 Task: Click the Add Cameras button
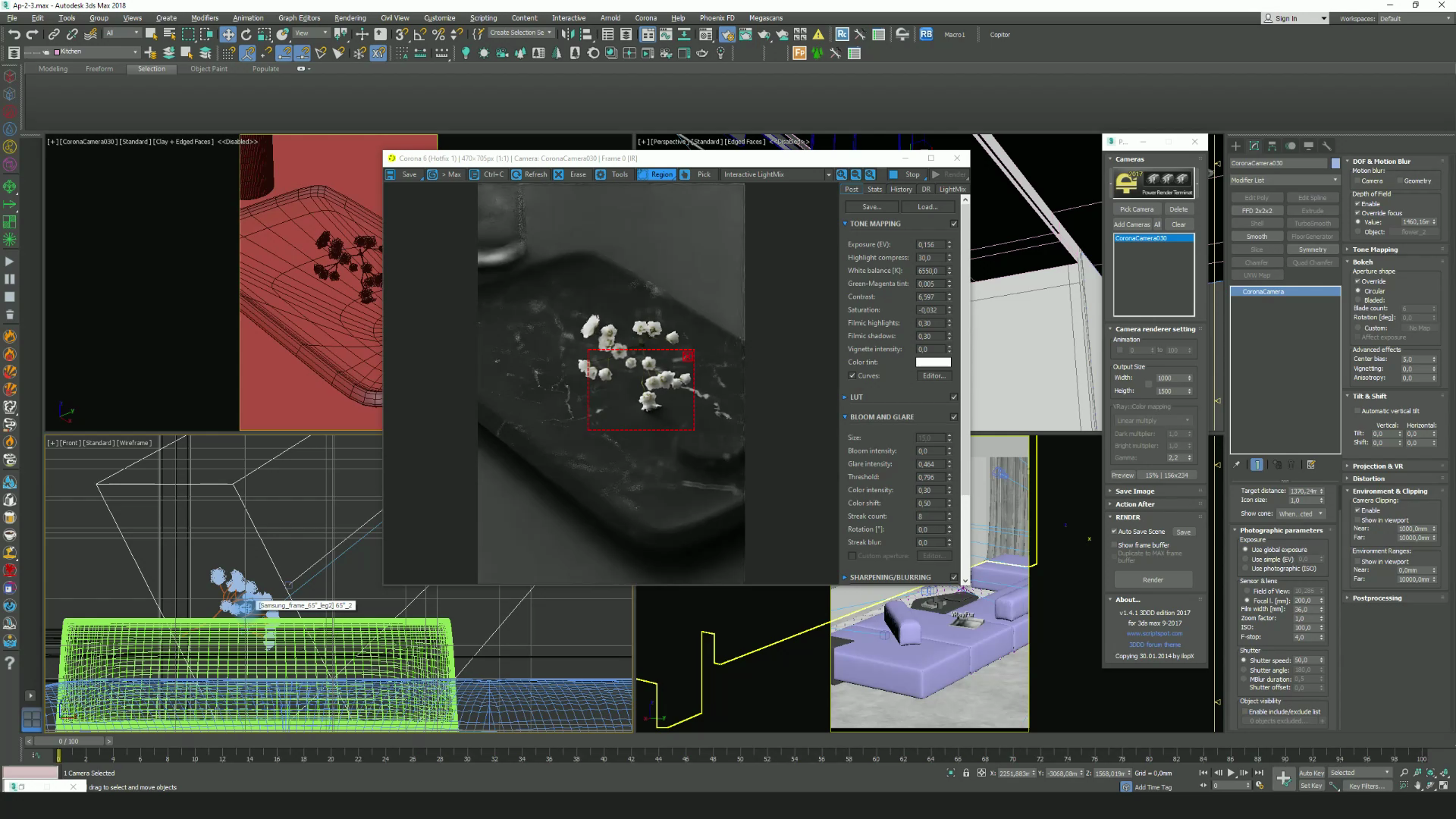click(x=1131, y=224)
